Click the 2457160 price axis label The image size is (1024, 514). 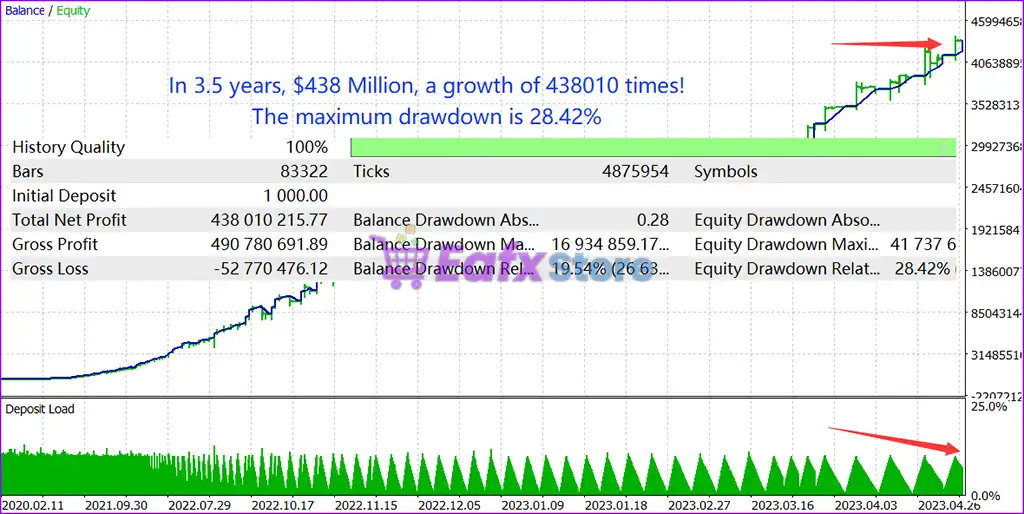click(x=997, y=189)
